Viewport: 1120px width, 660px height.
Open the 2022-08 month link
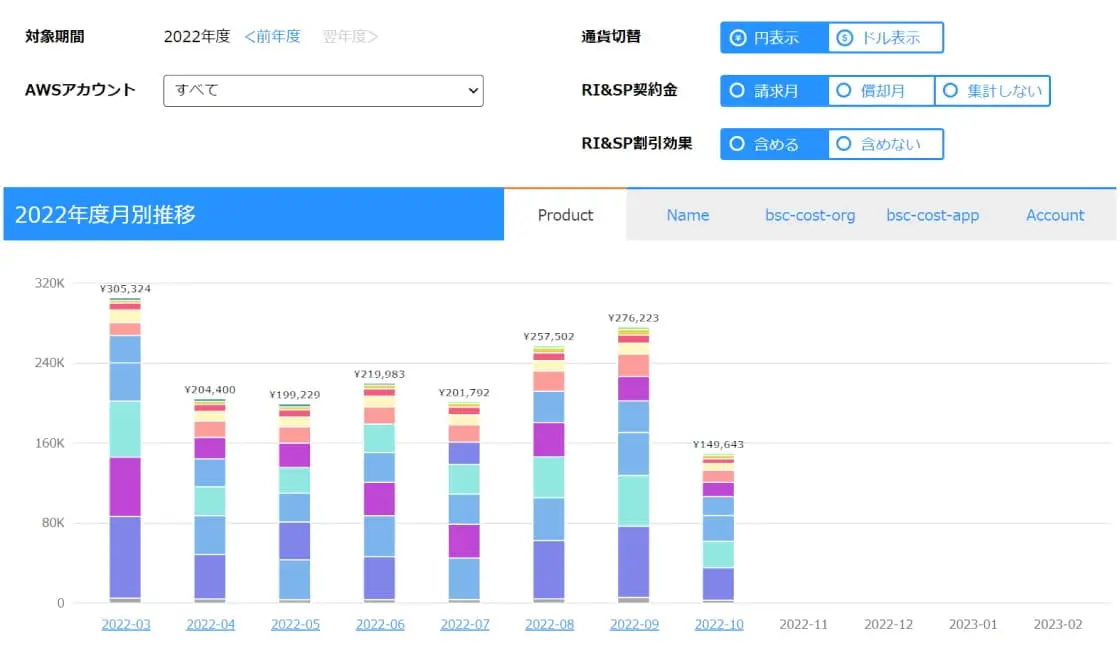tap(549, 624)
